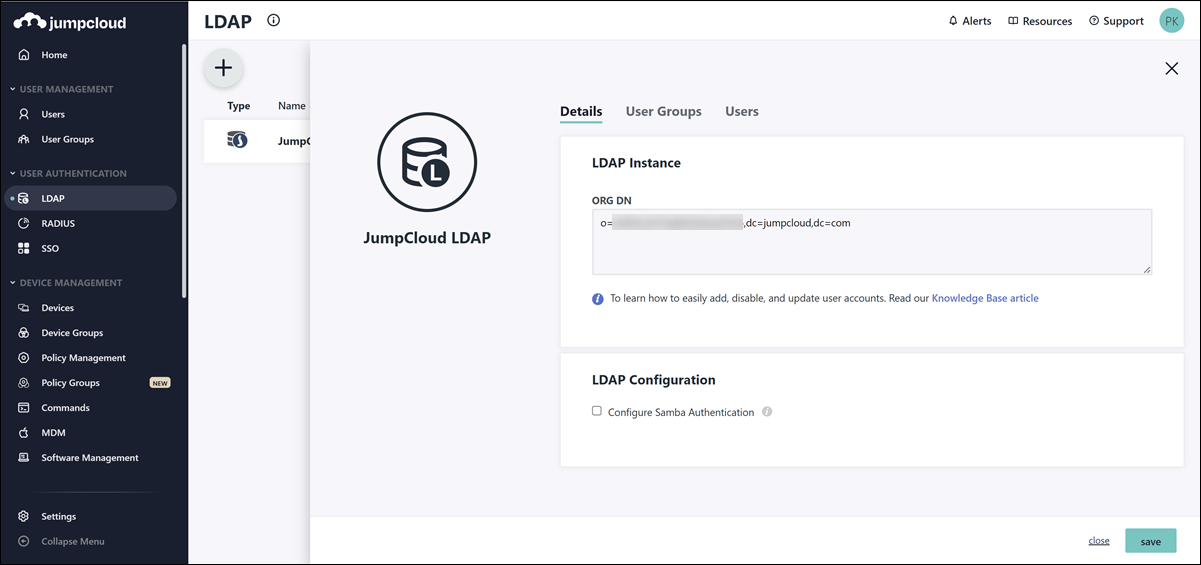Viewport: 1201px width, 565px height.
Task: Click the LDAP sidebar icon
Action: [24, 198]
